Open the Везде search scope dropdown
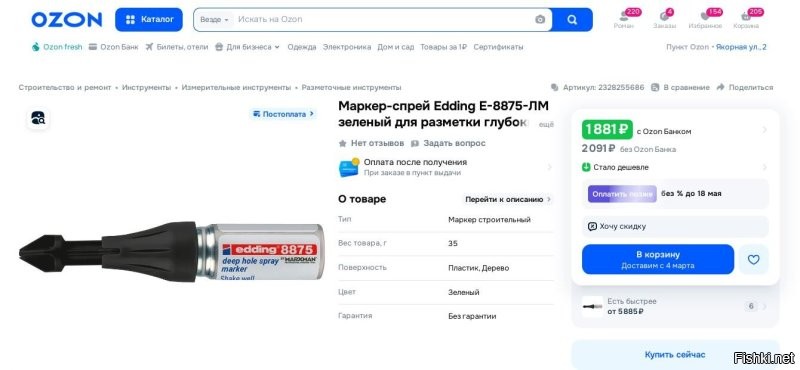800x370 pixels. pyautogui.click(x=214, y=19)
